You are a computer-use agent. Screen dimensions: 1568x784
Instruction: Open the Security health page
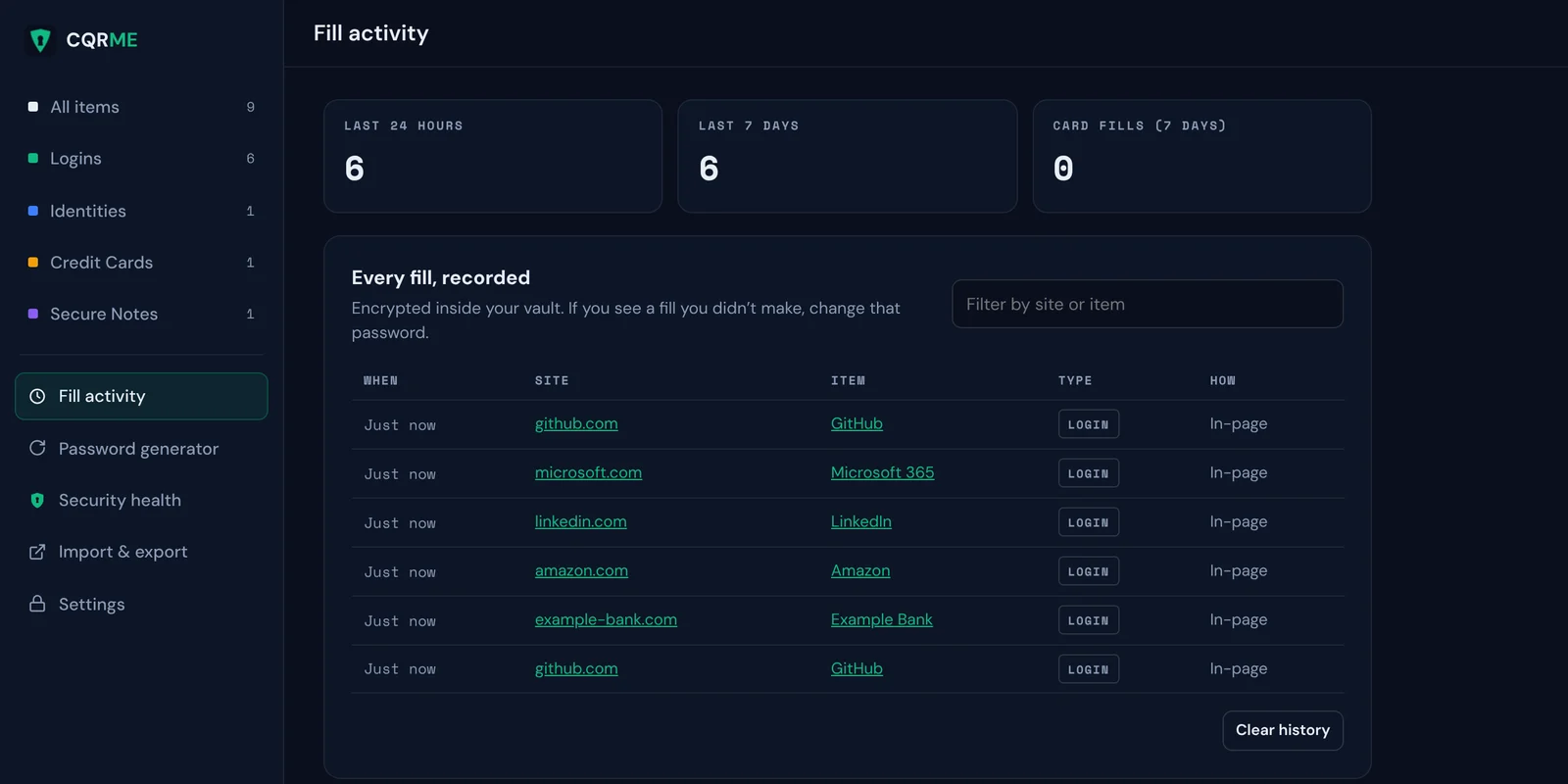coord(141,500)
